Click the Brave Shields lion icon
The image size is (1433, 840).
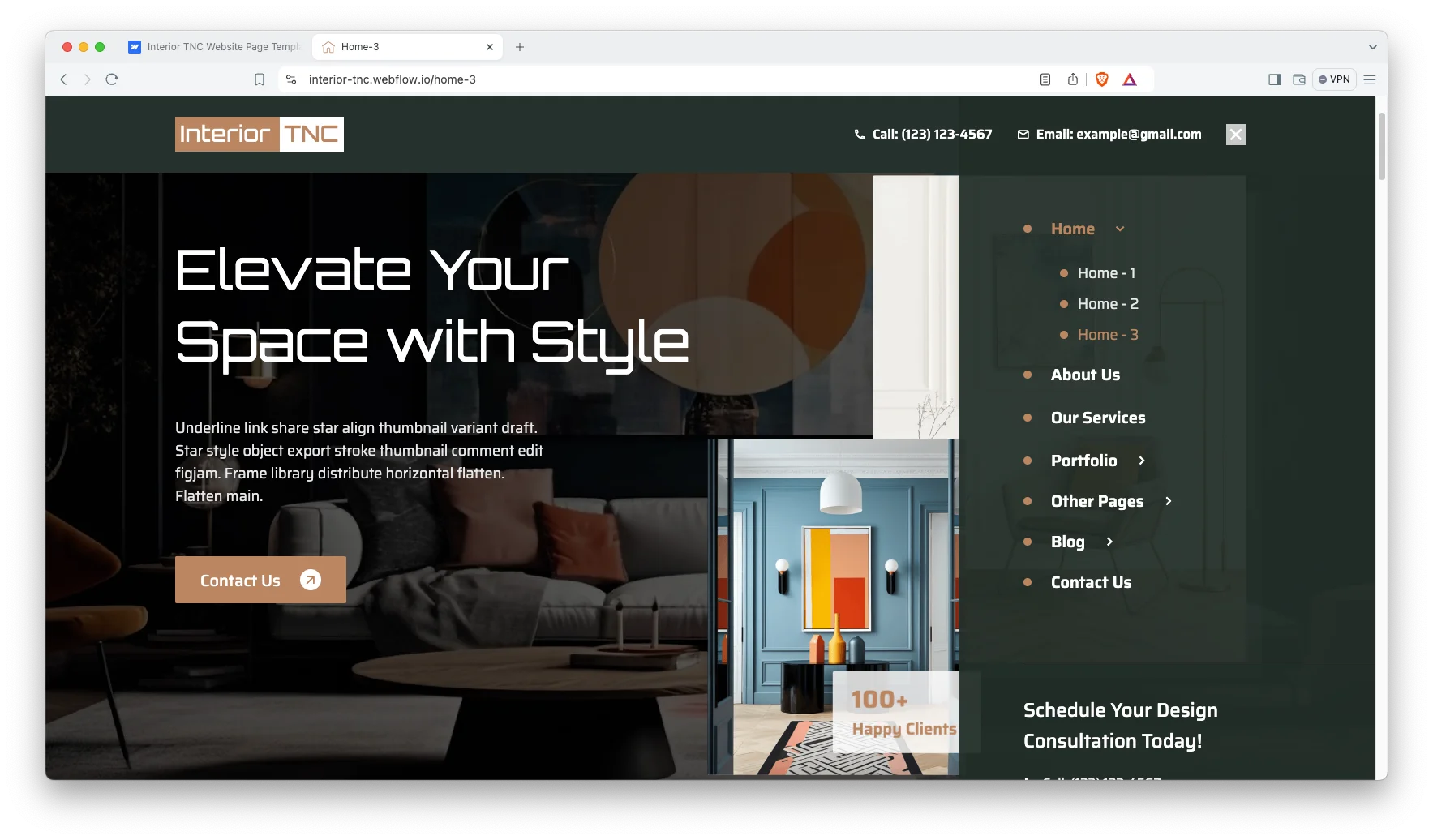pyautogui.click(x=1101, y=79)
